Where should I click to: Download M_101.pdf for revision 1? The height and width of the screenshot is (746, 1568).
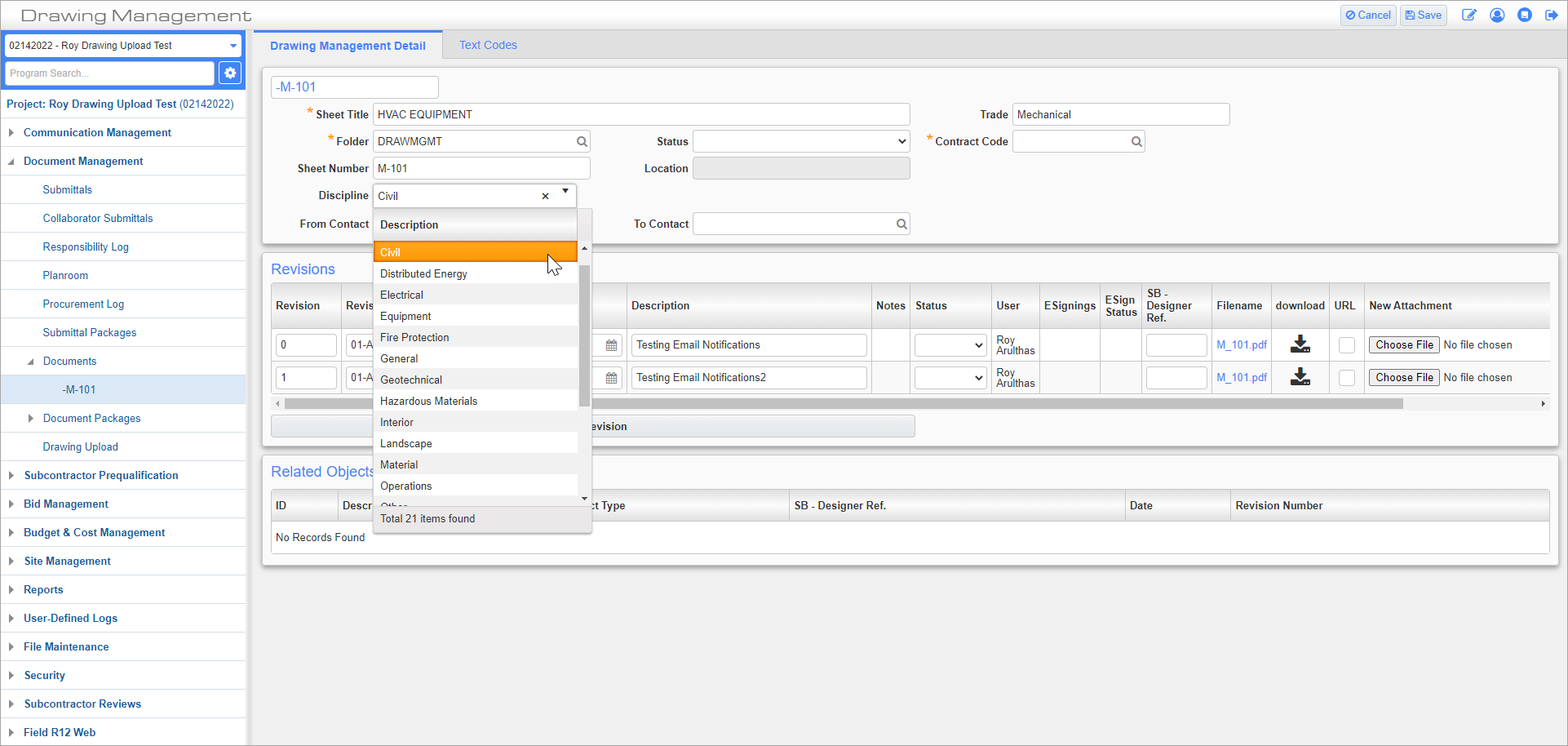click(x=1300, y=377)
